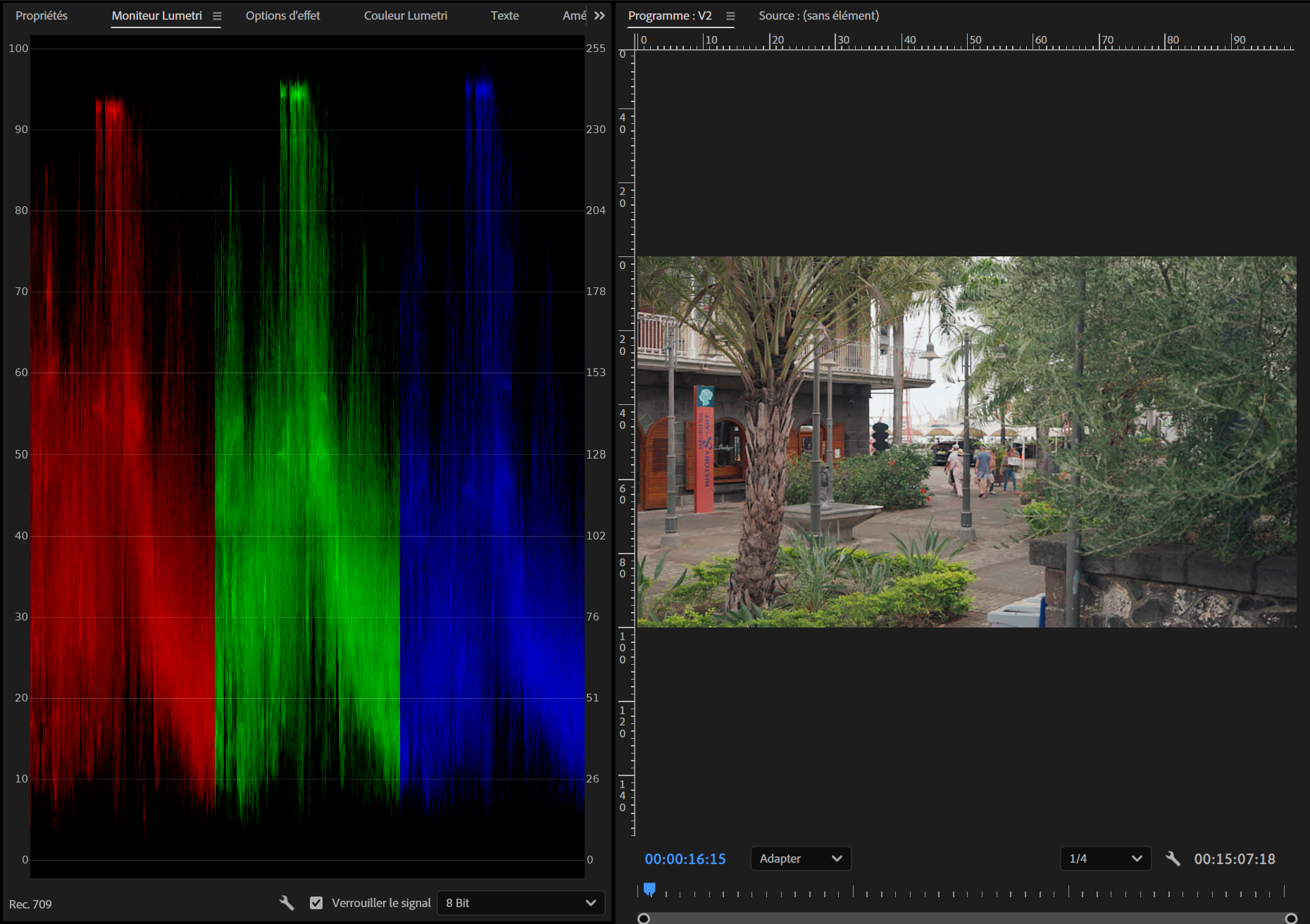Open the Texte tab
Viewport: 1310px width, 924px height.
click(x=505, y=15)
